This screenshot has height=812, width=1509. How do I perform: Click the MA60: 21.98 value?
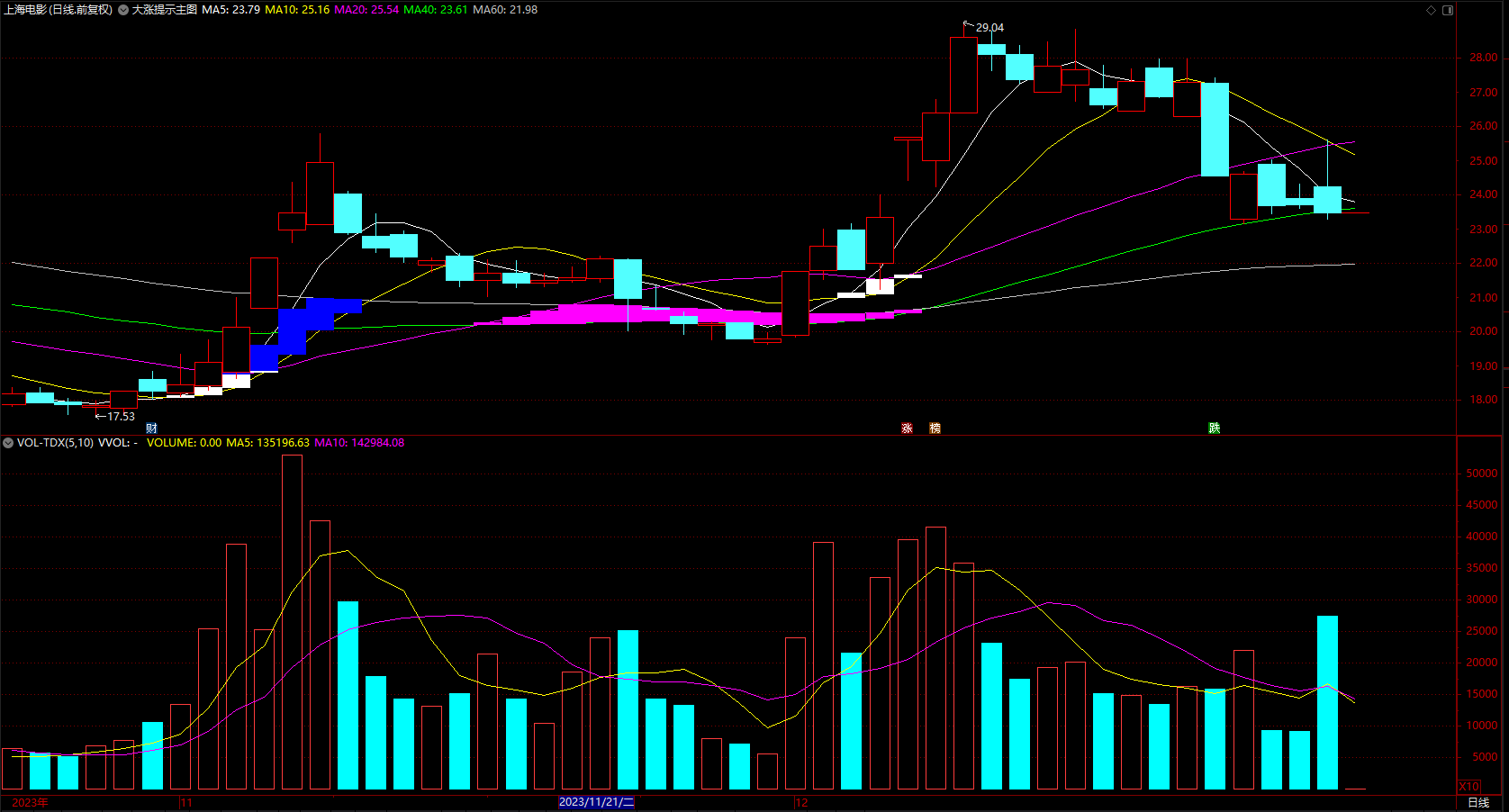(x=505, y=10)
